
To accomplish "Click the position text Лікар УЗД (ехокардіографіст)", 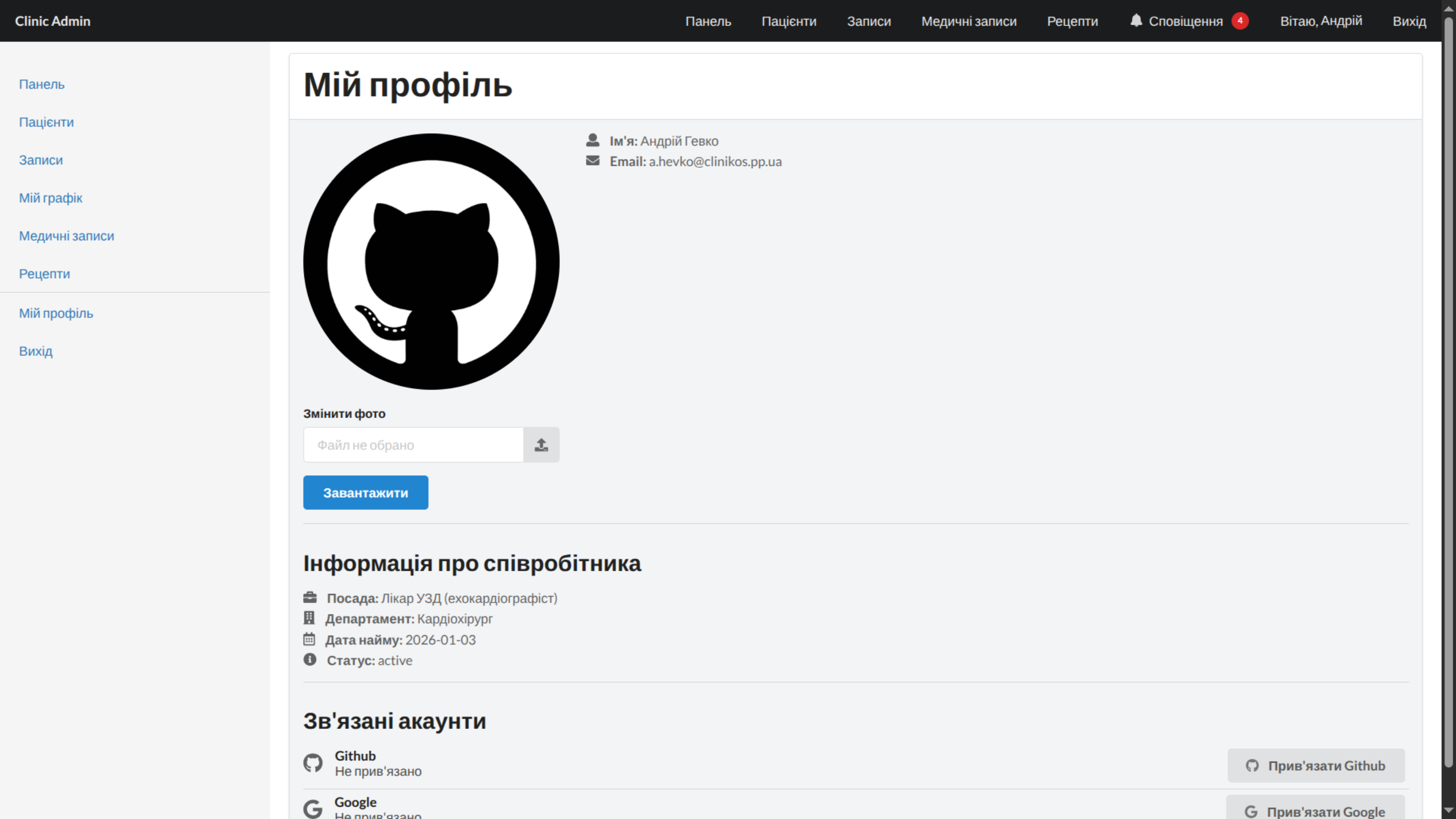I will tap(469, 598).
